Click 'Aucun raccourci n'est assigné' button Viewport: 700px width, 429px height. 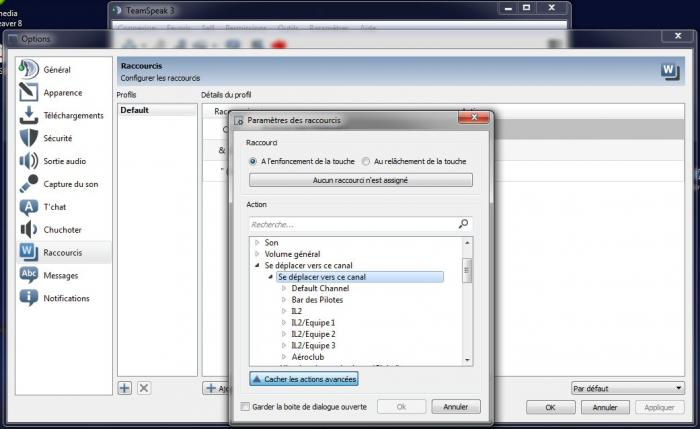tap(361, 180)
